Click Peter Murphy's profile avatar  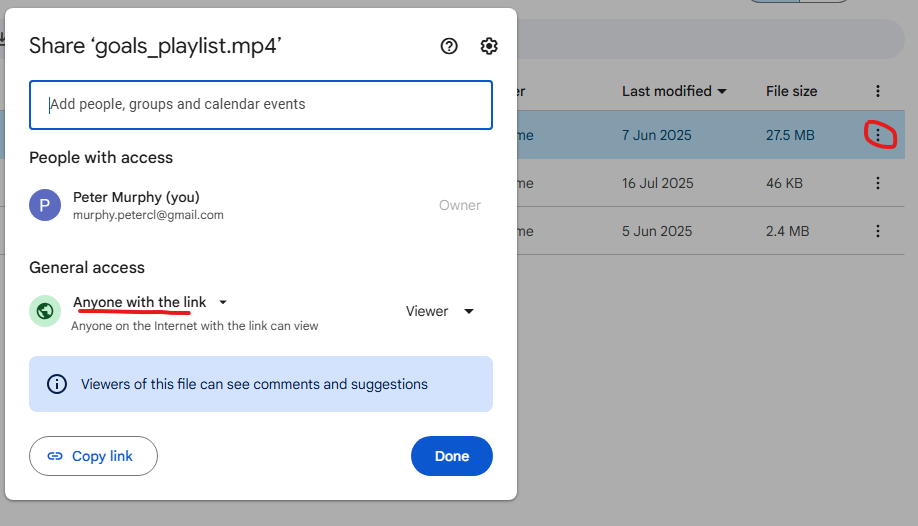tap(45, 205)
